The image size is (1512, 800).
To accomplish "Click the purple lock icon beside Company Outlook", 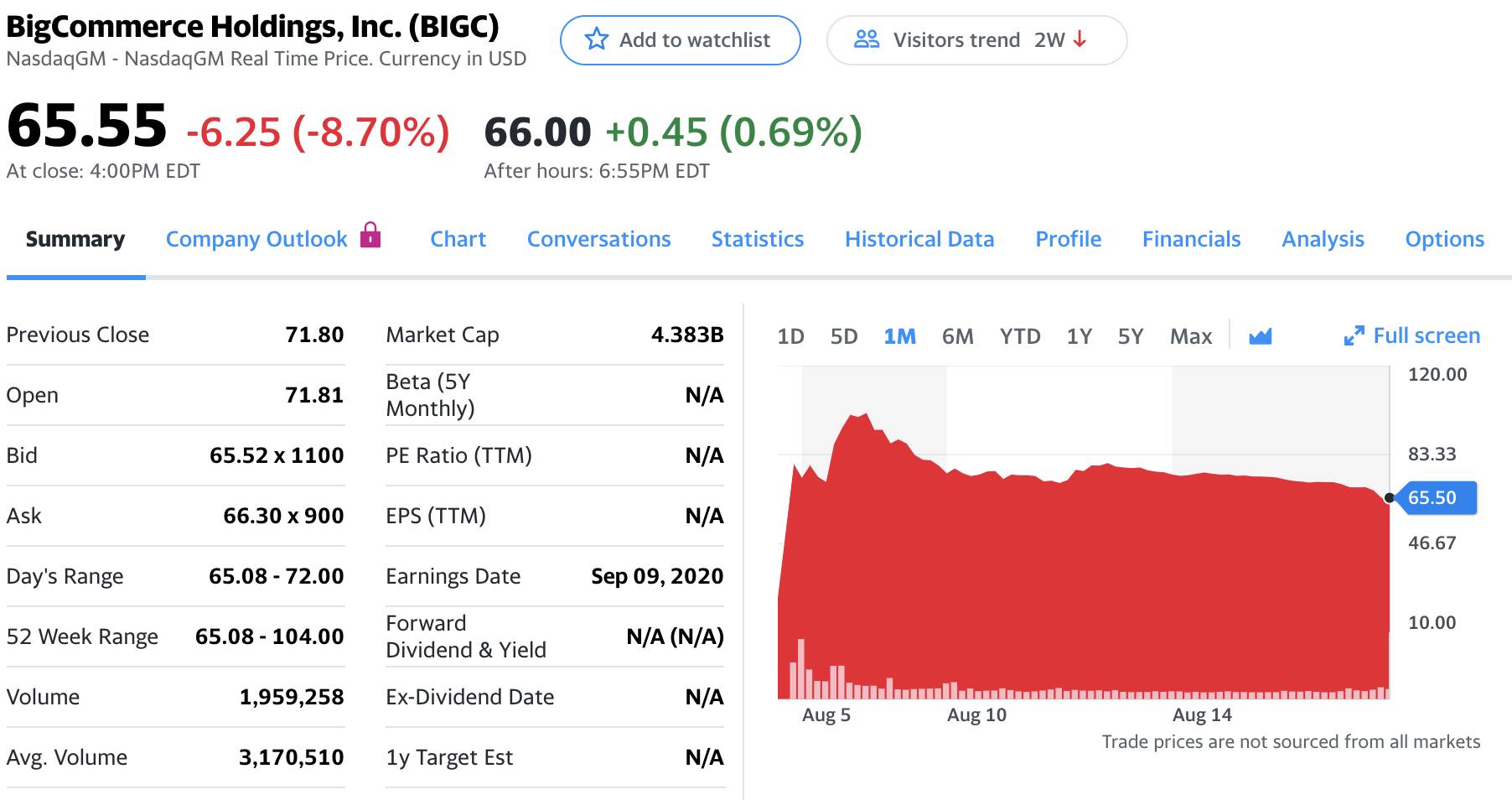I will pos(370,235).
